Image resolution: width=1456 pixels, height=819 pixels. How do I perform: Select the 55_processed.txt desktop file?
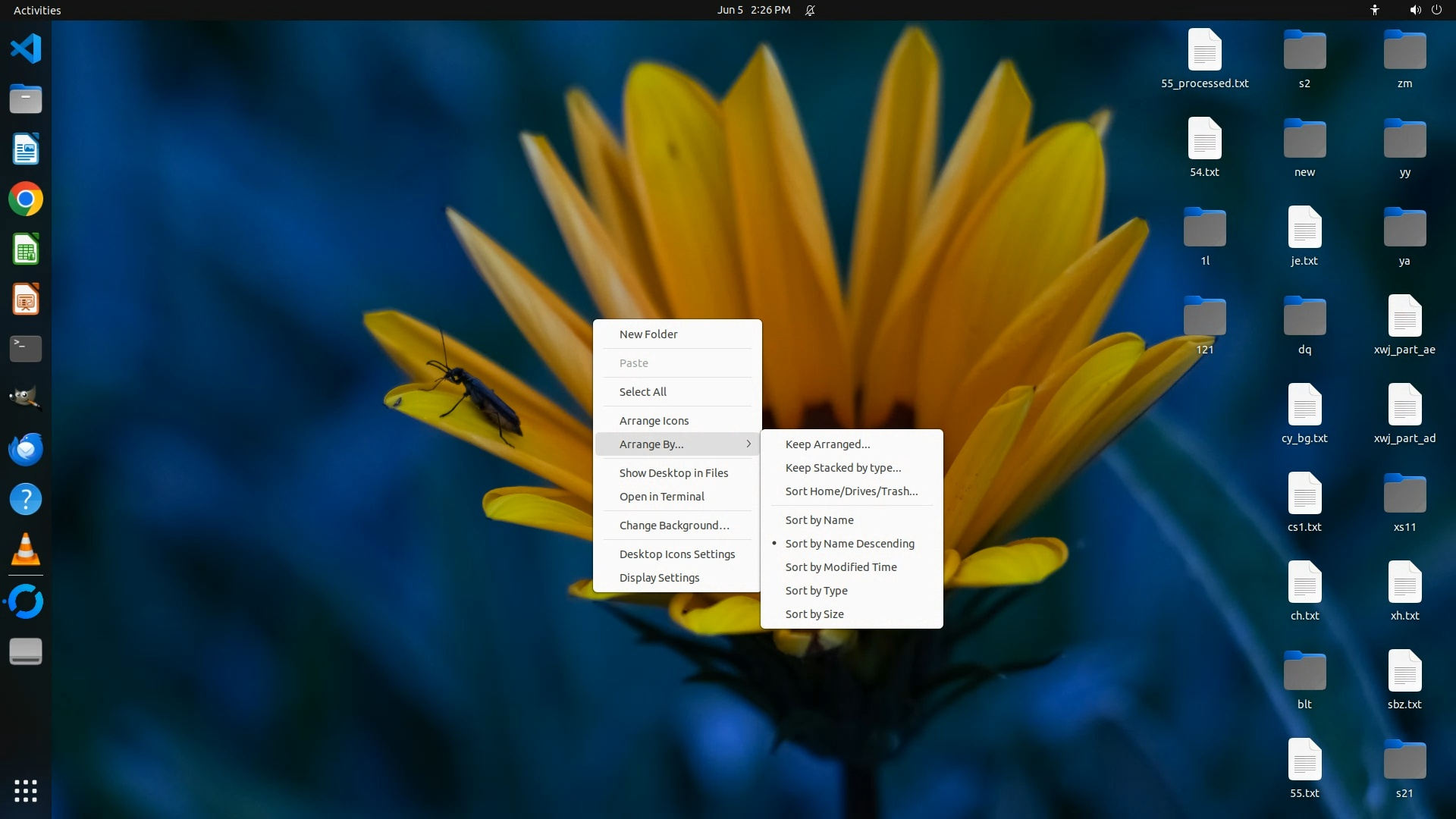pos(1204,59)
